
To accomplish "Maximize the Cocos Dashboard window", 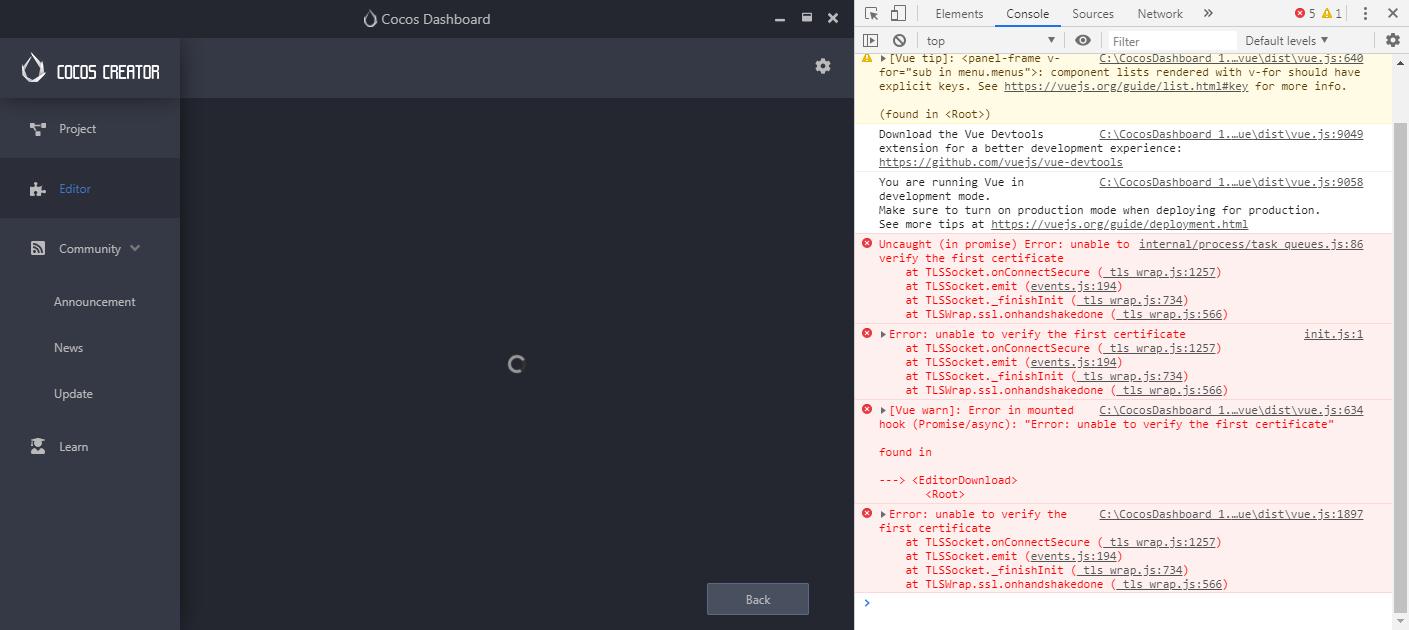I will point(807,18).
